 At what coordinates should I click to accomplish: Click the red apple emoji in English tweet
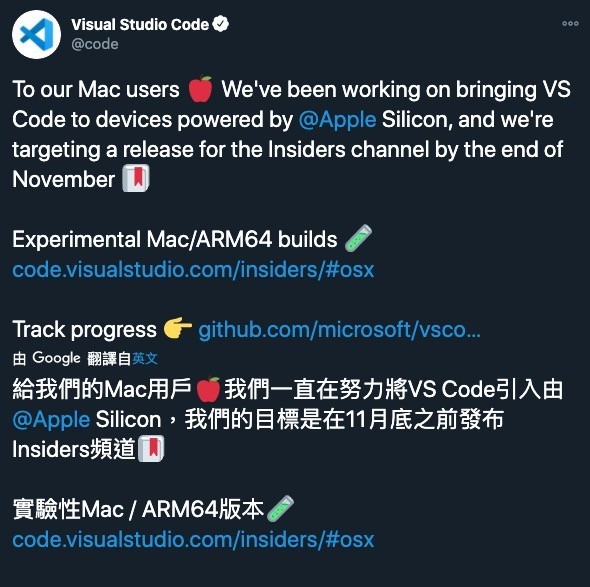(x=201, y=89)
